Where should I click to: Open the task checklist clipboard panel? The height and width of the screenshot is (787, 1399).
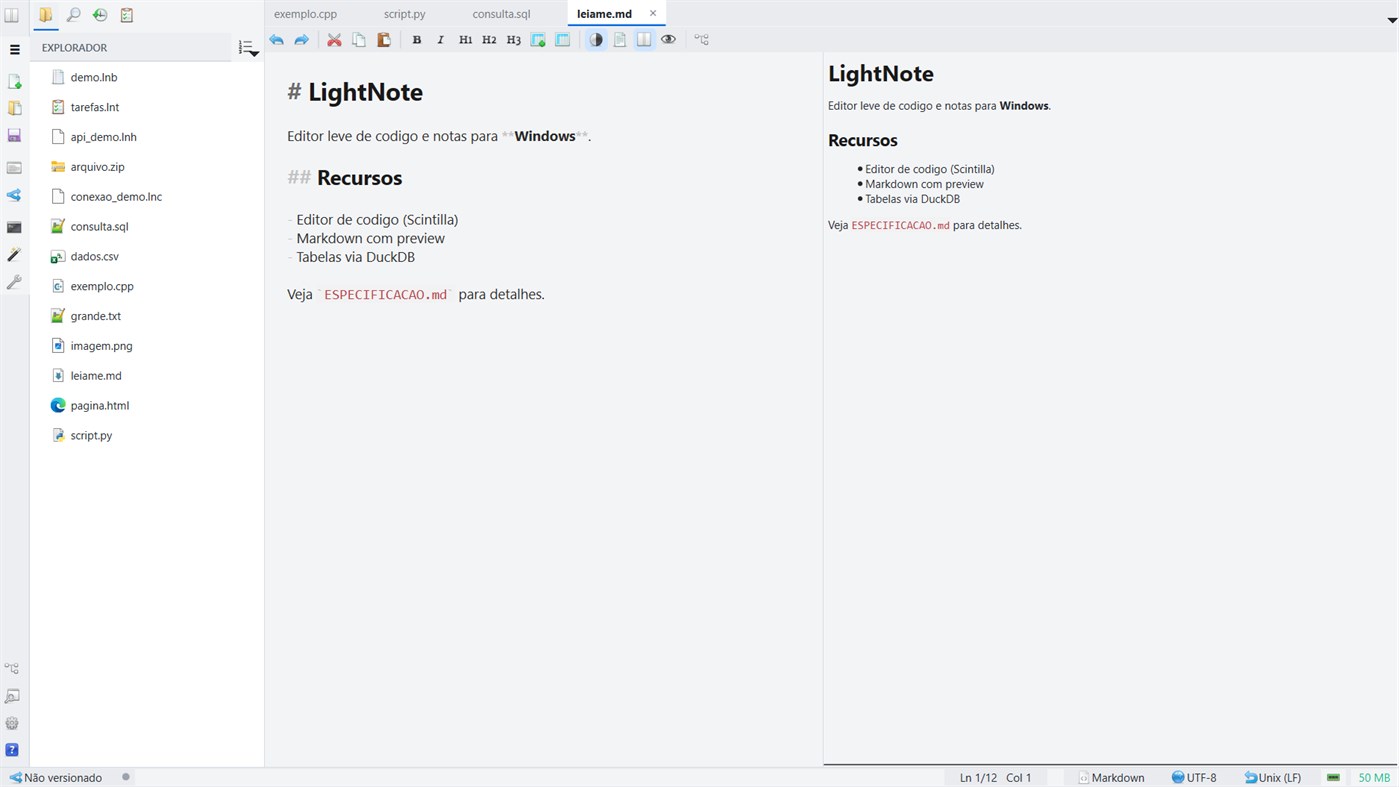pos(127,15)
